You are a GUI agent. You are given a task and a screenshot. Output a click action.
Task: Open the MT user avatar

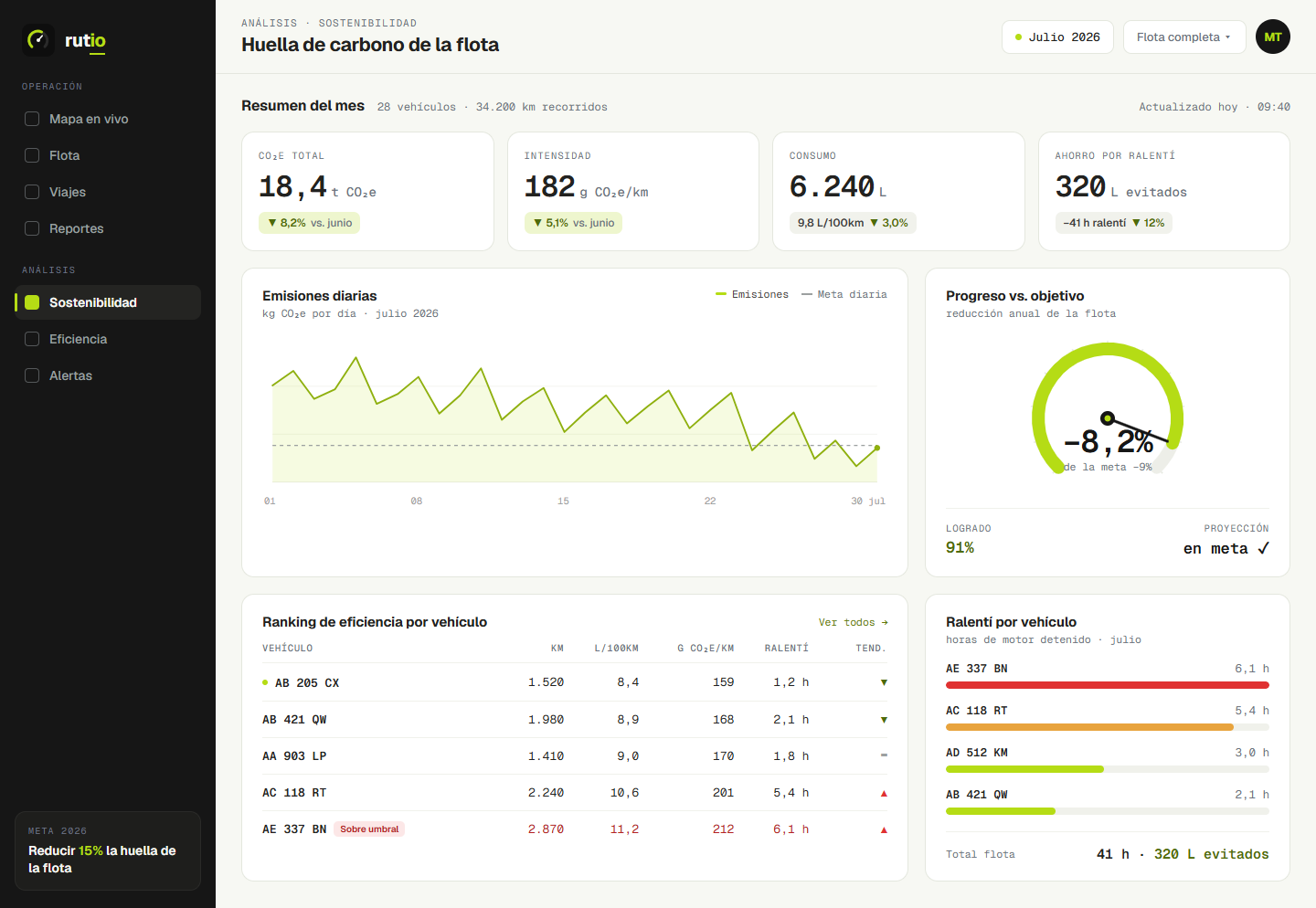tap(1273, 37)
